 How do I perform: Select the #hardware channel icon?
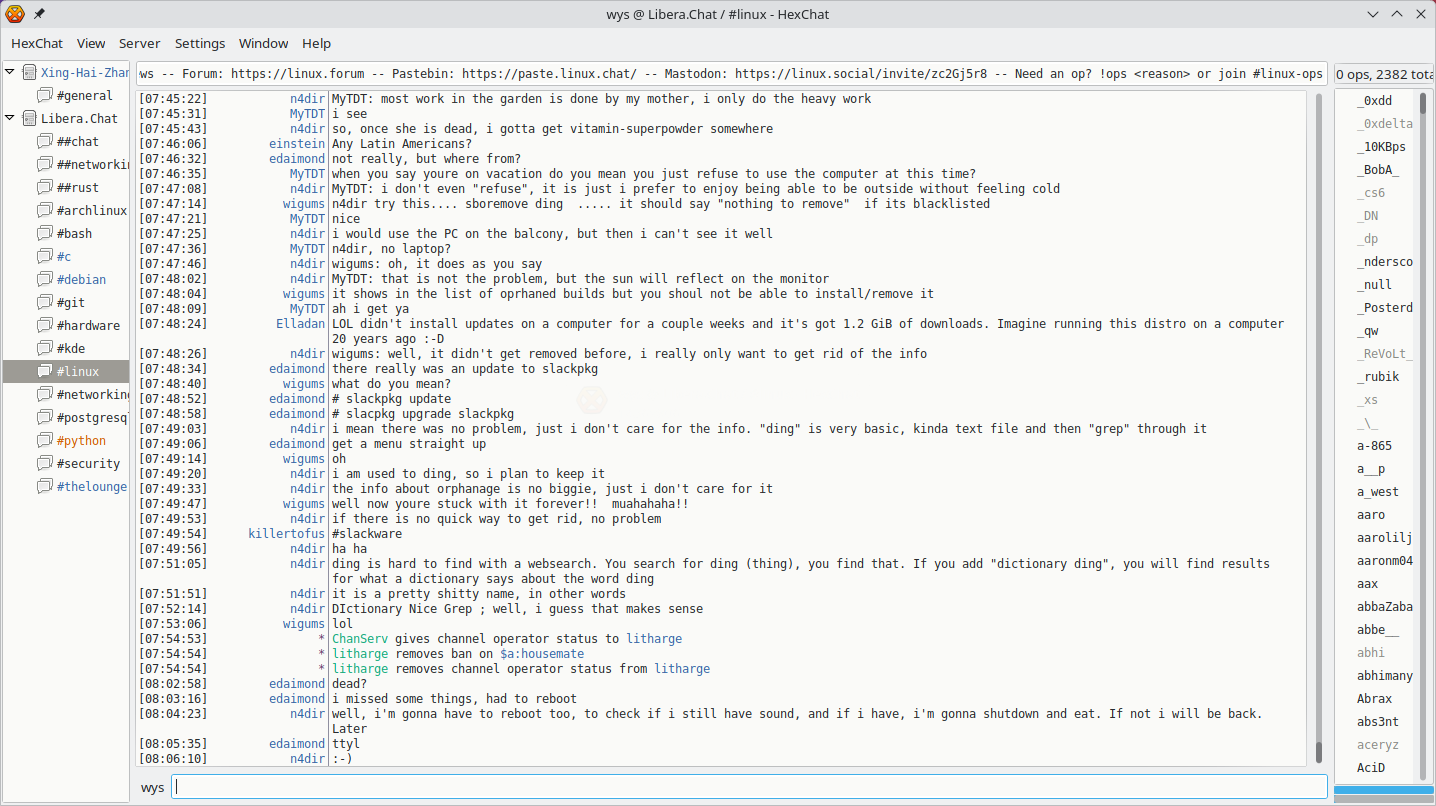click(x=45, y=325)
